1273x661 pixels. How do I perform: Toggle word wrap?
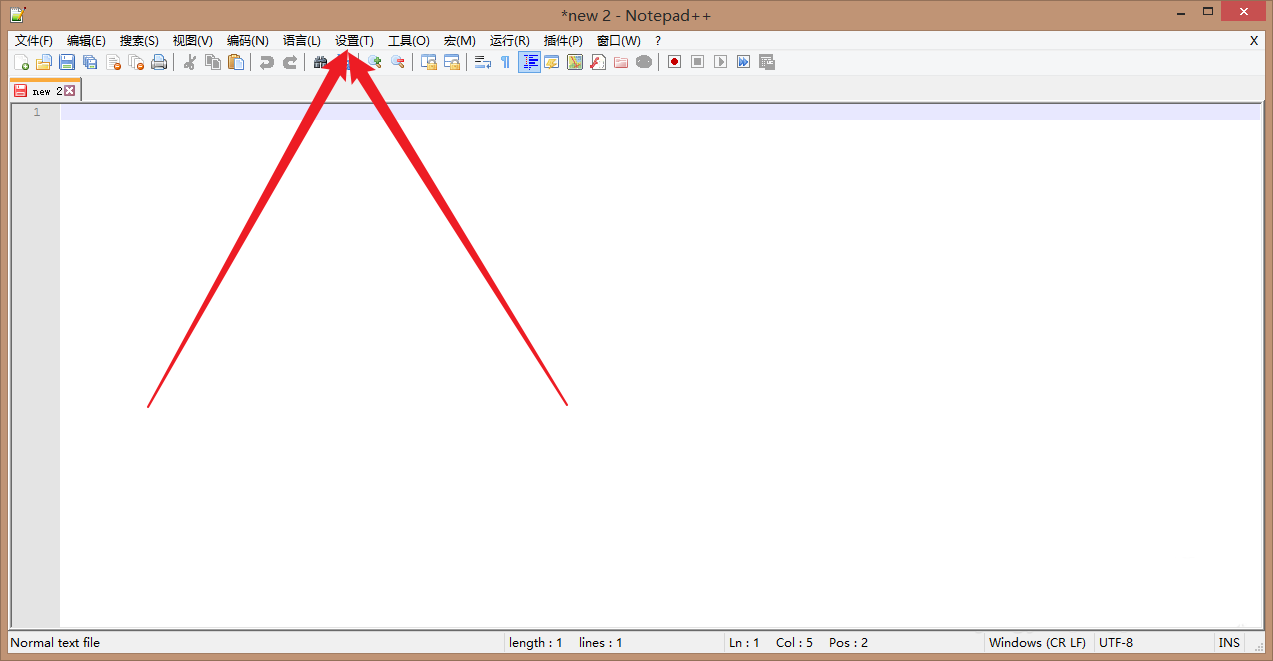click(481, 62)
